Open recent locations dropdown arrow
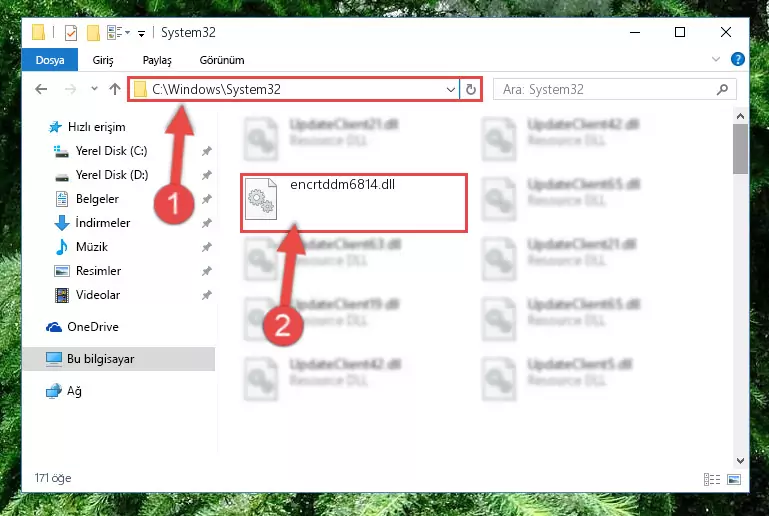 94,89
